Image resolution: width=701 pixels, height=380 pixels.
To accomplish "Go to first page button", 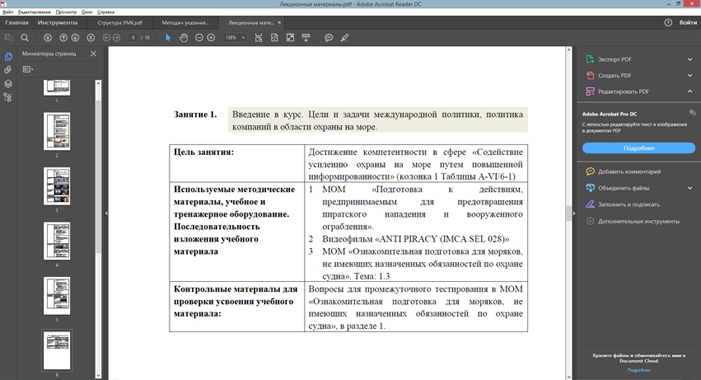I will 48,38.
